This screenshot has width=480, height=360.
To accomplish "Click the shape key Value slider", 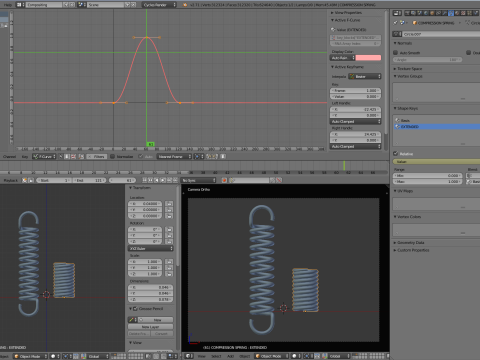I will tap(436, 162).
